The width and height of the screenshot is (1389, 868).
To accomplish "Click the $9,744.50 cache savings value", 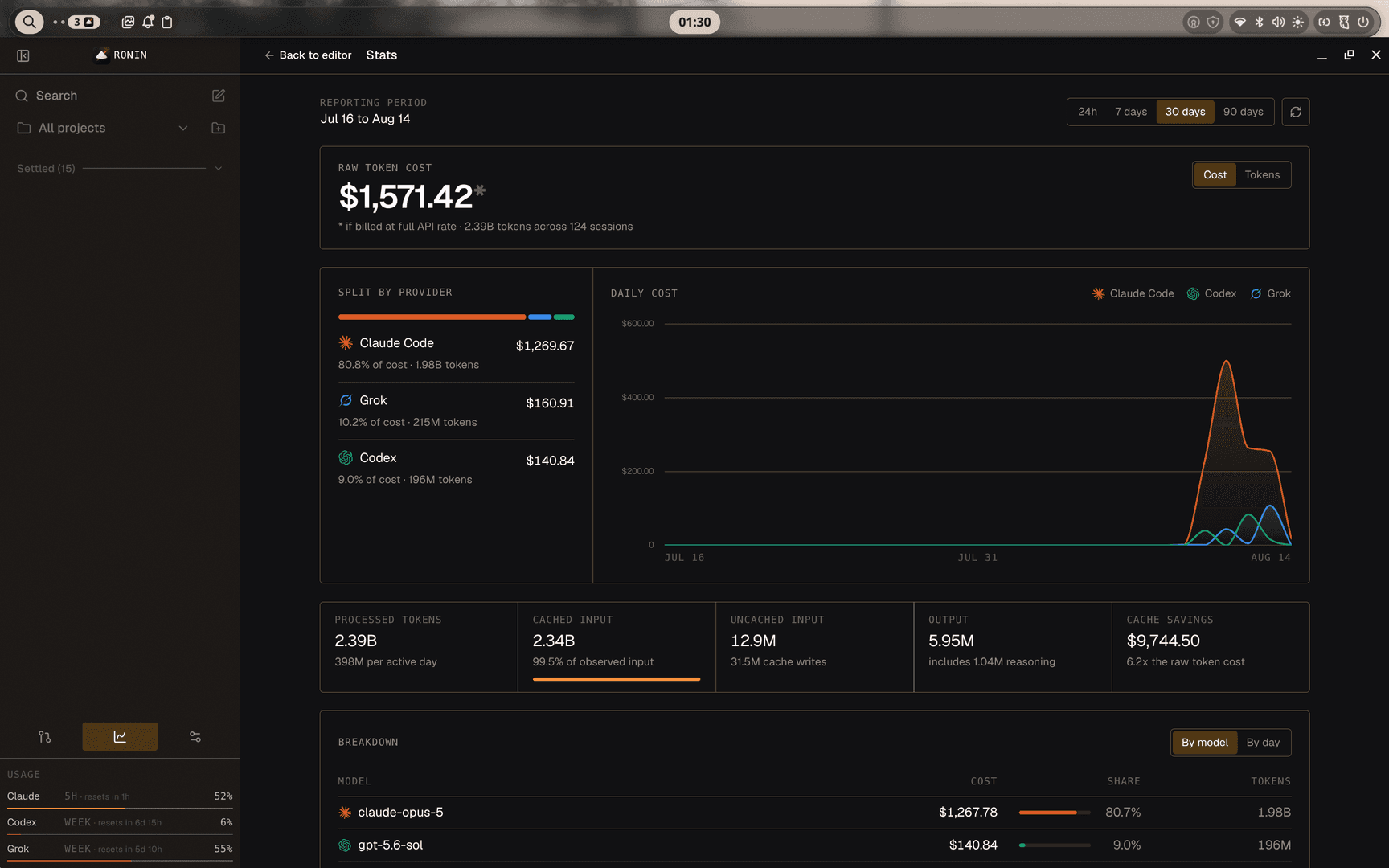I will point(1163,641).
